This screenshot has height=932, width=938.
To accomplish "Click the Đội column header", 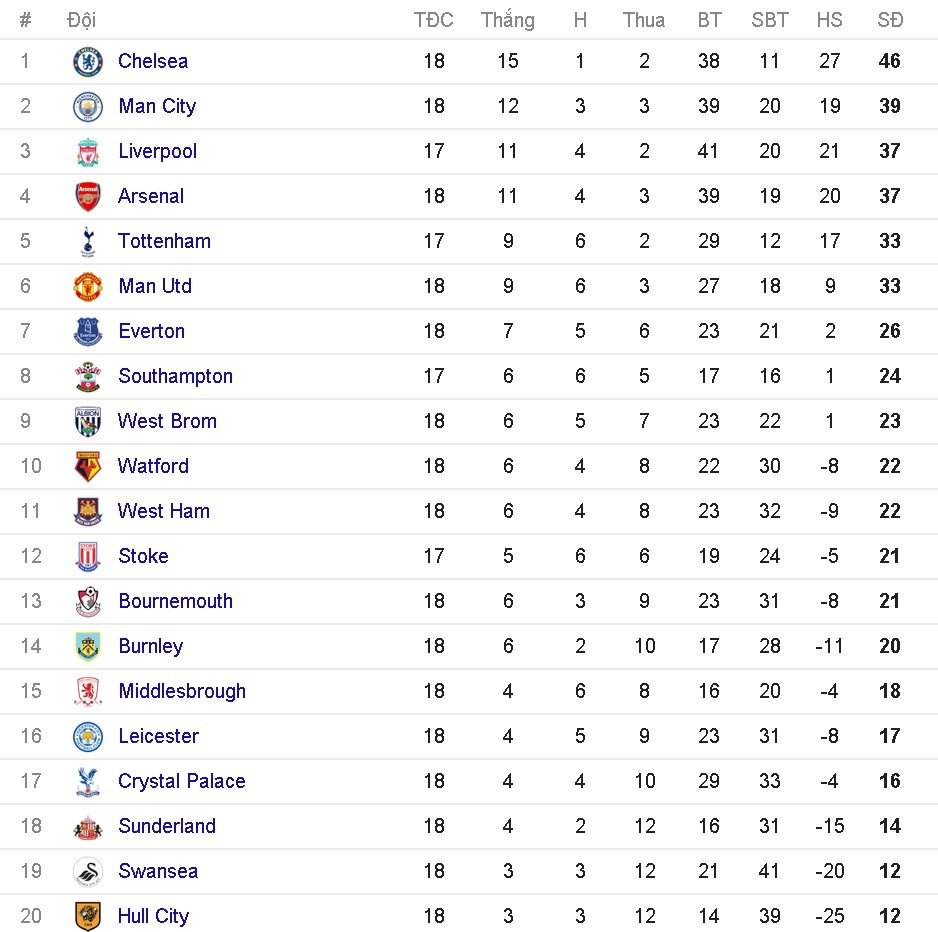I will point(81,20).
